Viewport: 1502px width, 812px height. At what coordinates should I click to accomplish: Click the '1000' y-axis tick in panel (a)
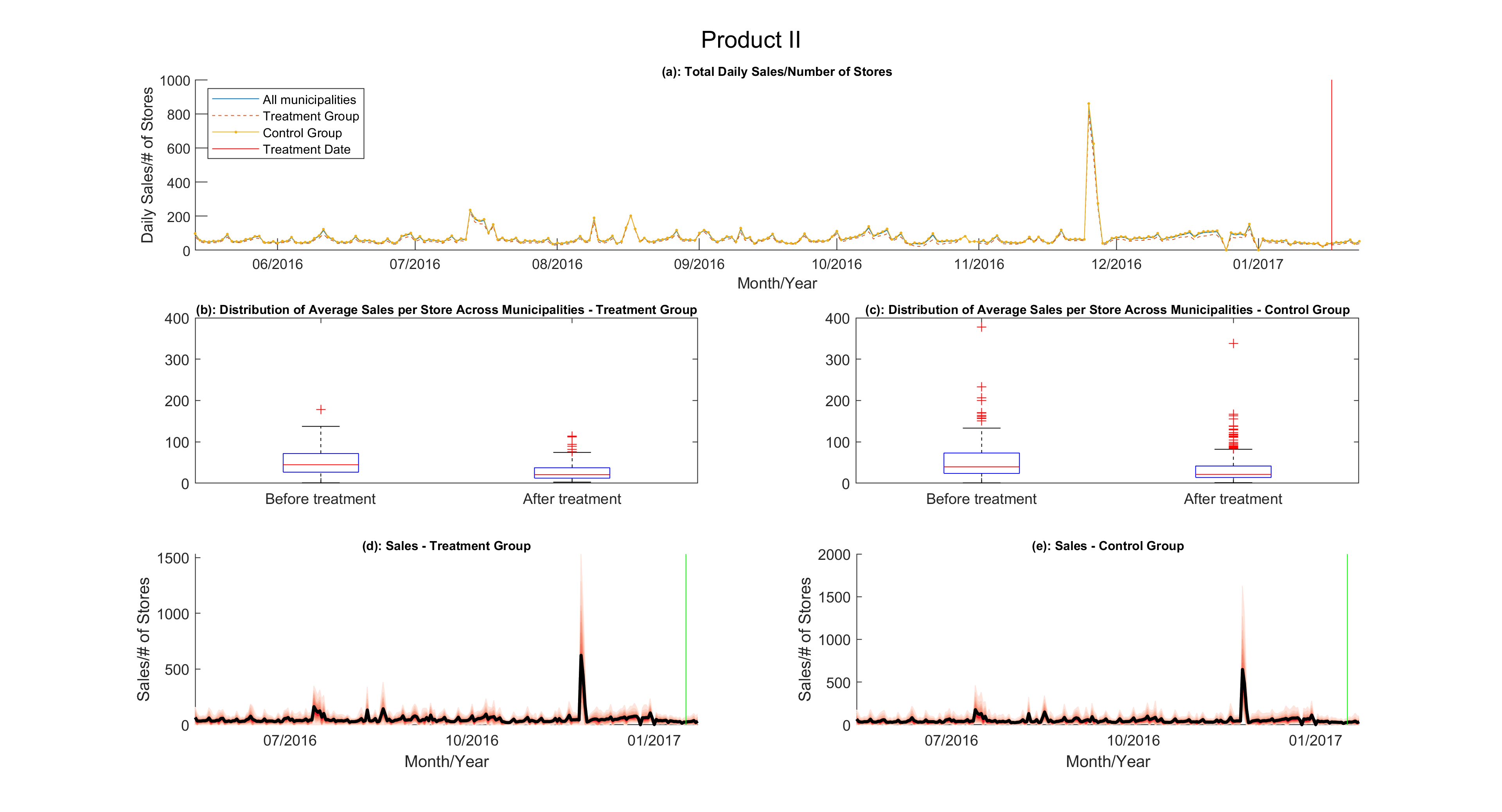pos(175,81)
